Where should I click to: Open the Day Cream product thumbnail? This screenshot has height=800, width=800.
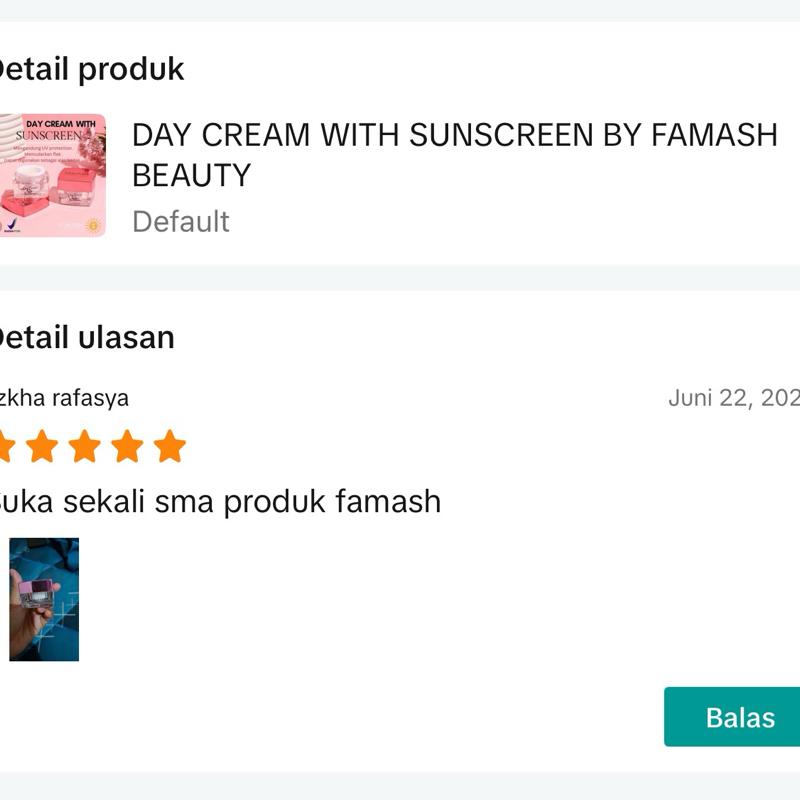point(52,176)
